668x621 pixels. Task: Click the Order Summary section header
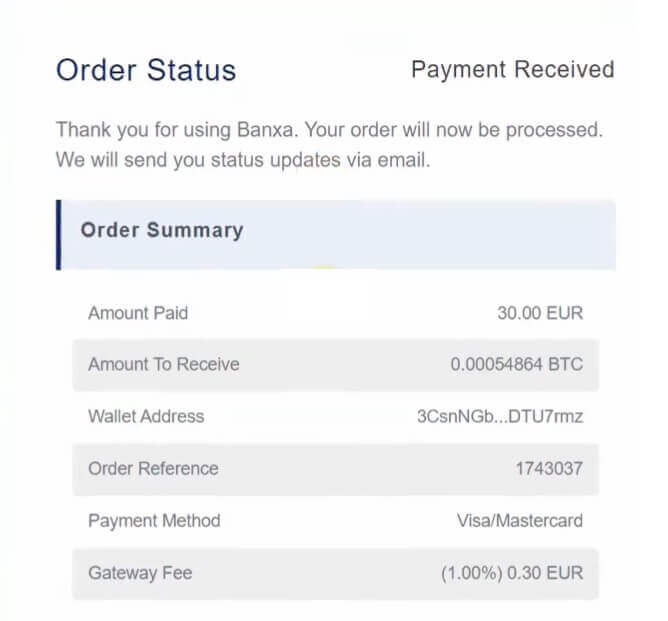(x=162, y=230)
